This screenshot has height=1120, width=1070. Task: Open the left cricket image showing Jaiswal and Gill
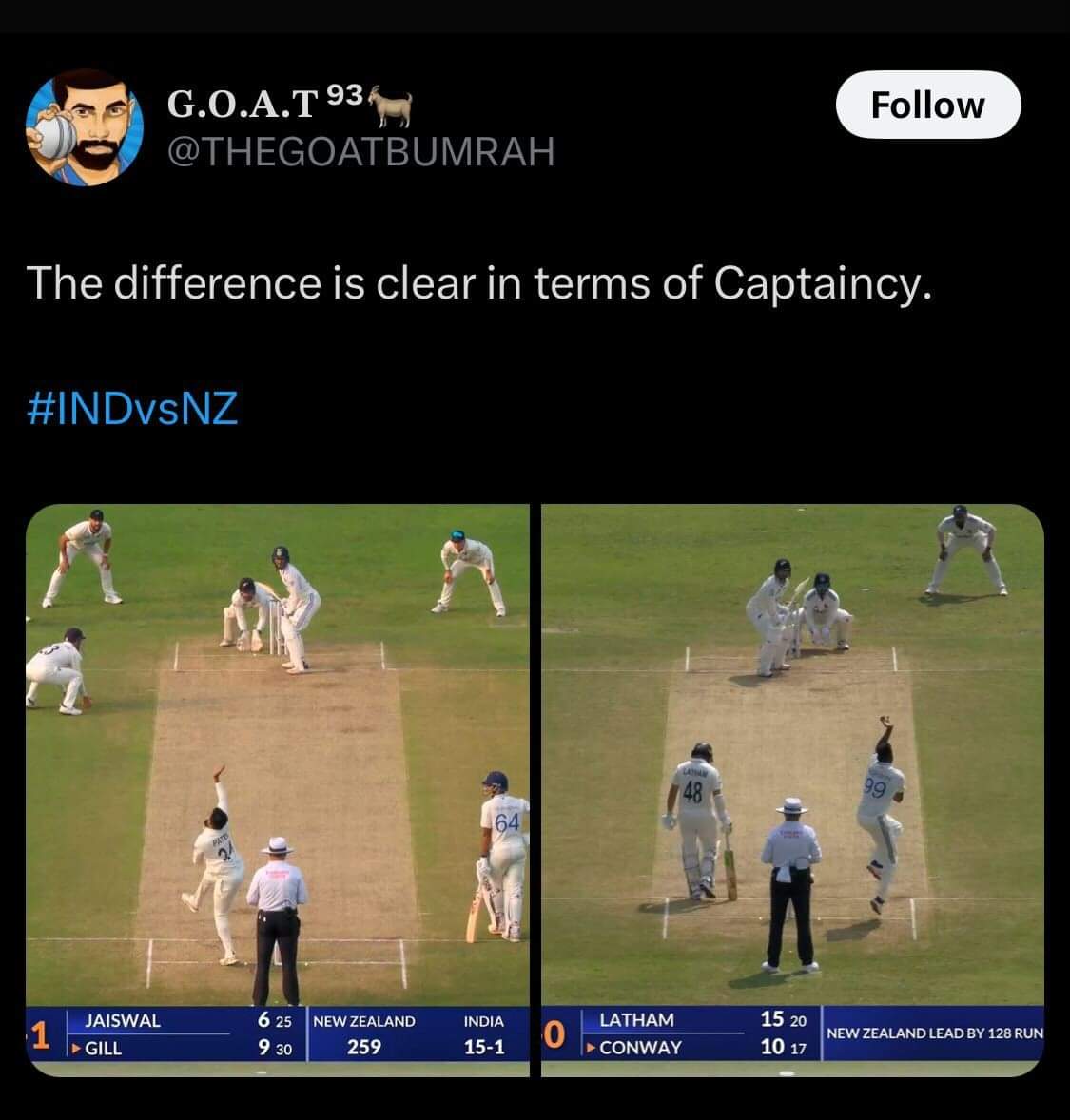278,790
